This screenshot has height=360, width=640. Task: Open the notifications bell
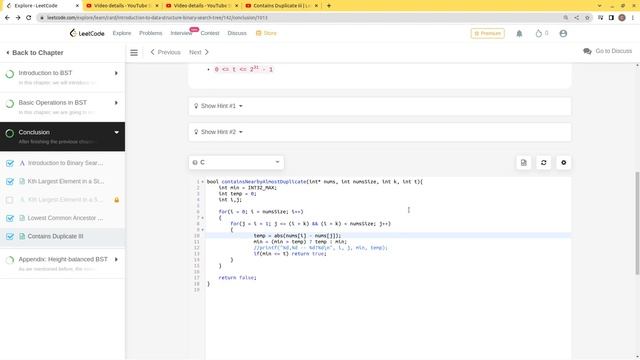pos(519,33)
